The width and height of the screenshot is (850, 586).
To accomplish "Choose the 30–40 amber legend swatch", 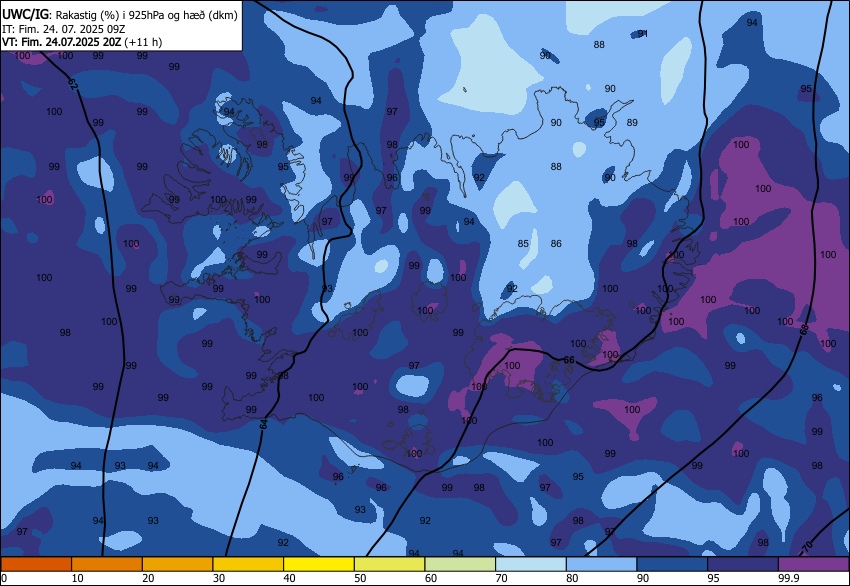I will [x=248, y=564].
